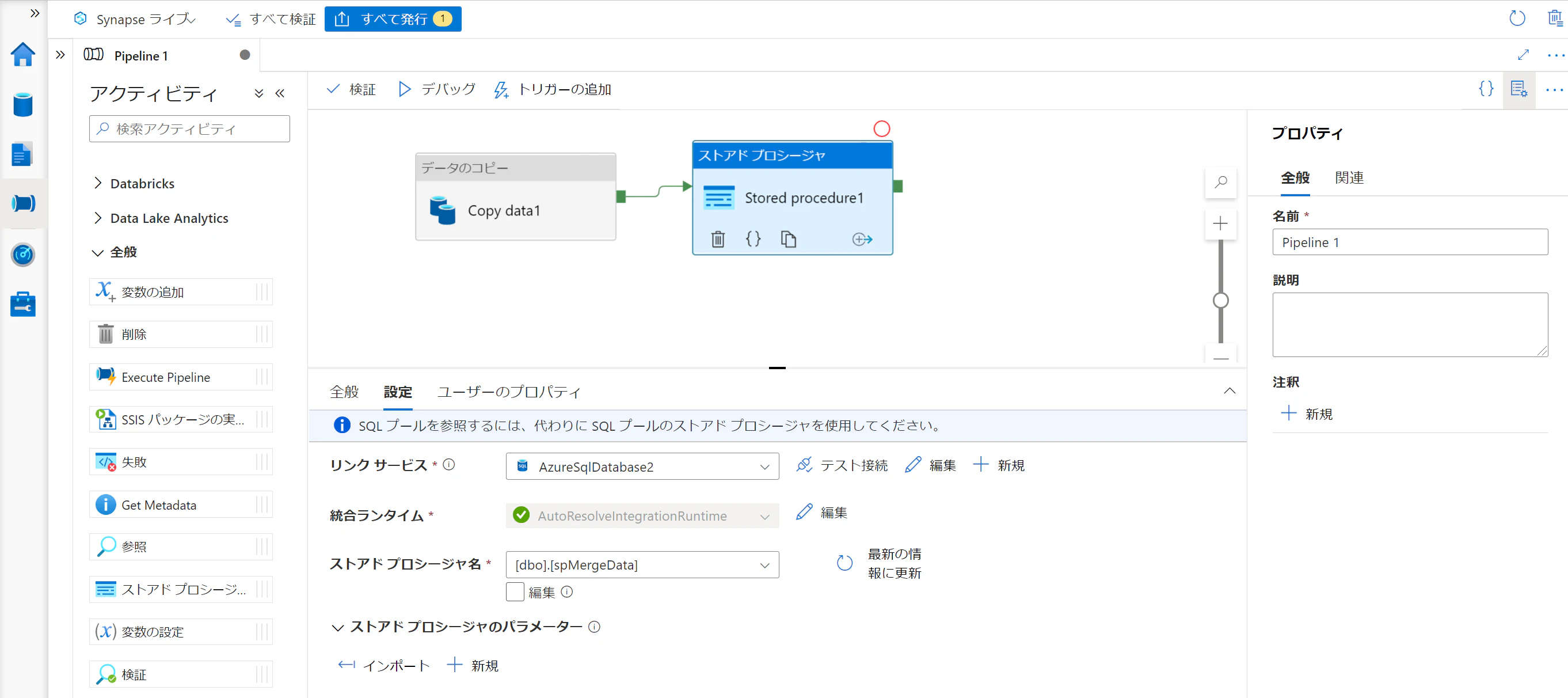Click すべて検証 to validate everything
This screenshot has height=698, width=1568.
pos(271,19)
